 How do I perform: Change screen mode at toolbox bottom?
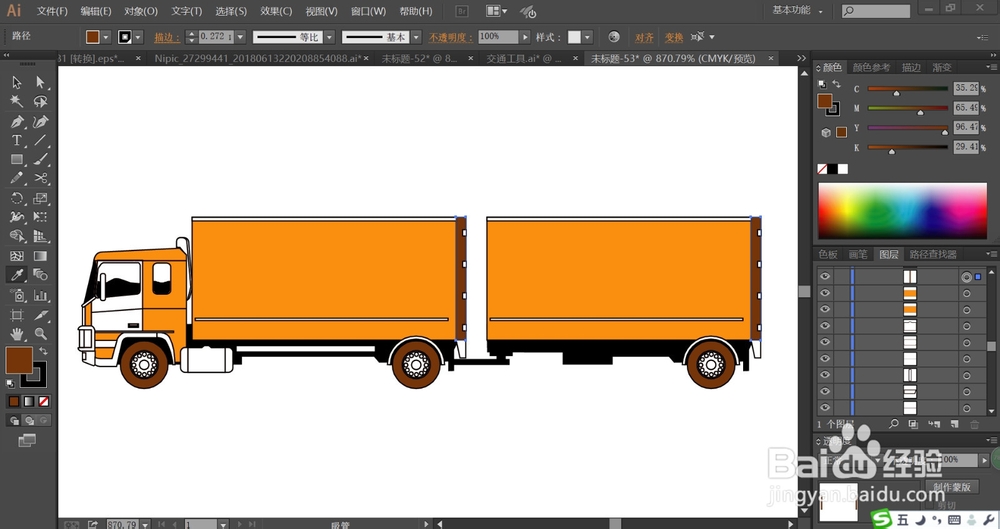point(27,440)
